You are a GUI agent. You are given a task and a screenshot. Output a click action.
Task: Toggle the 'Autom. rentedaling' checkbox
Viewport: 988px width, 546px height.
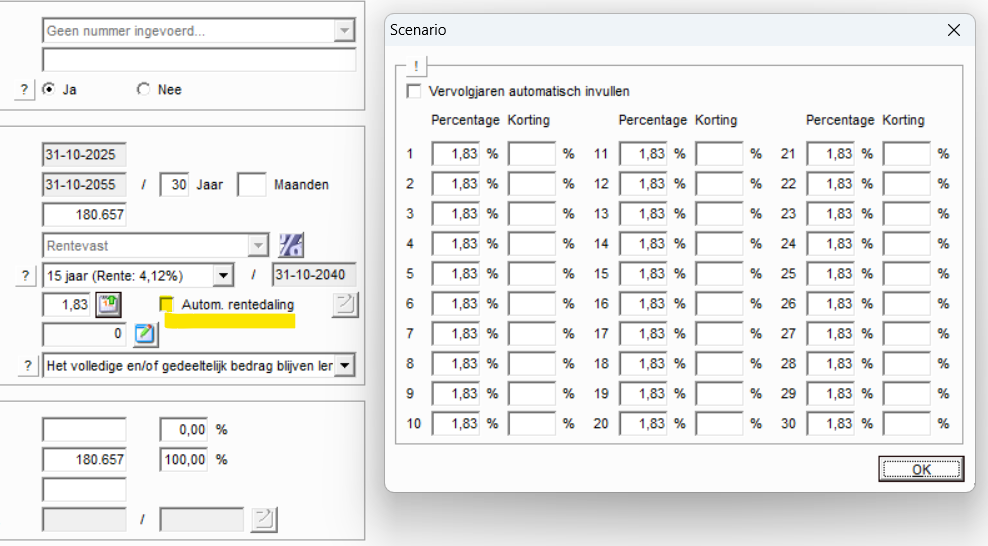tap(167, 304)
